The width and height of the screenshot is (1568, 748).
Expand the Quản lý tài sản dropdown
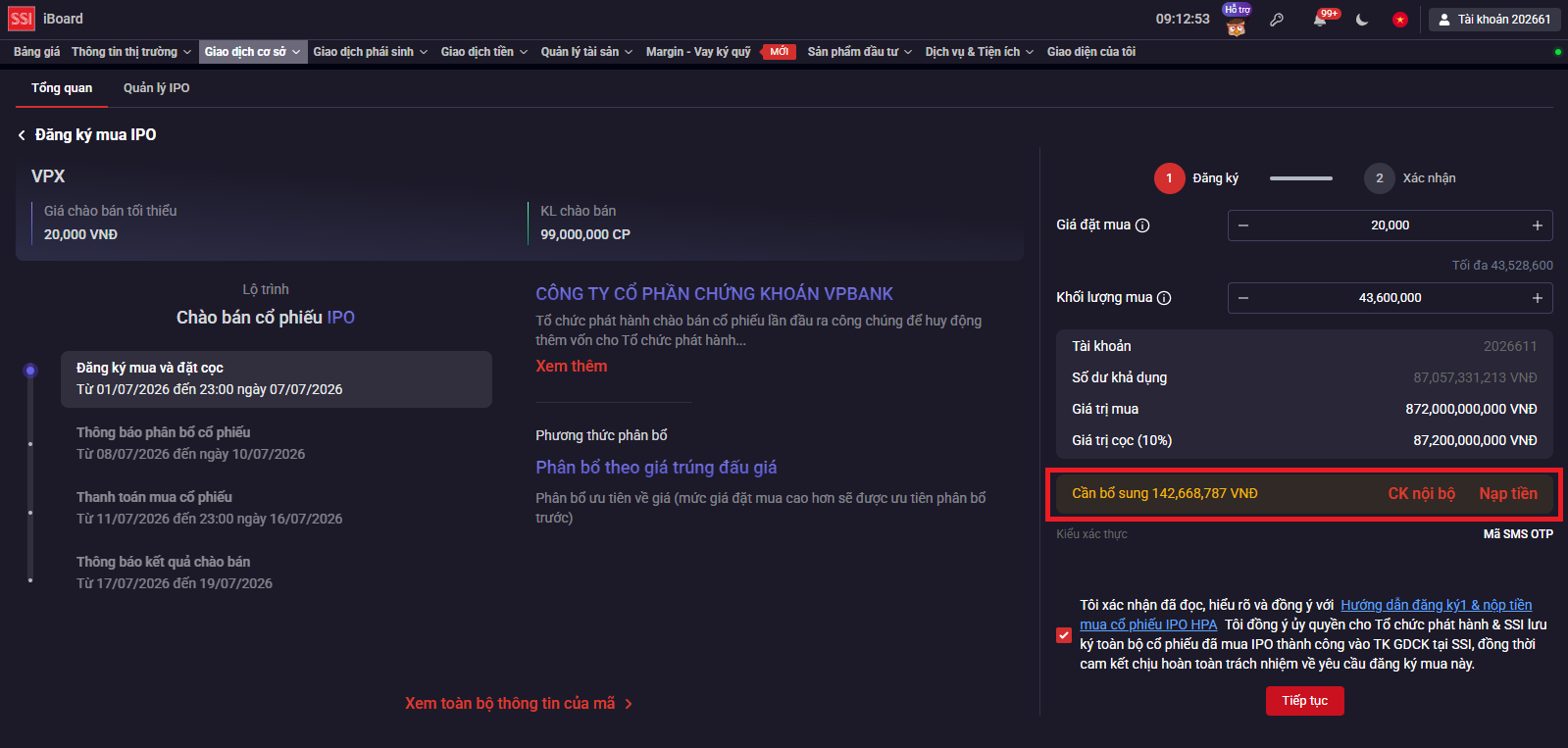[x=586, y=52]
